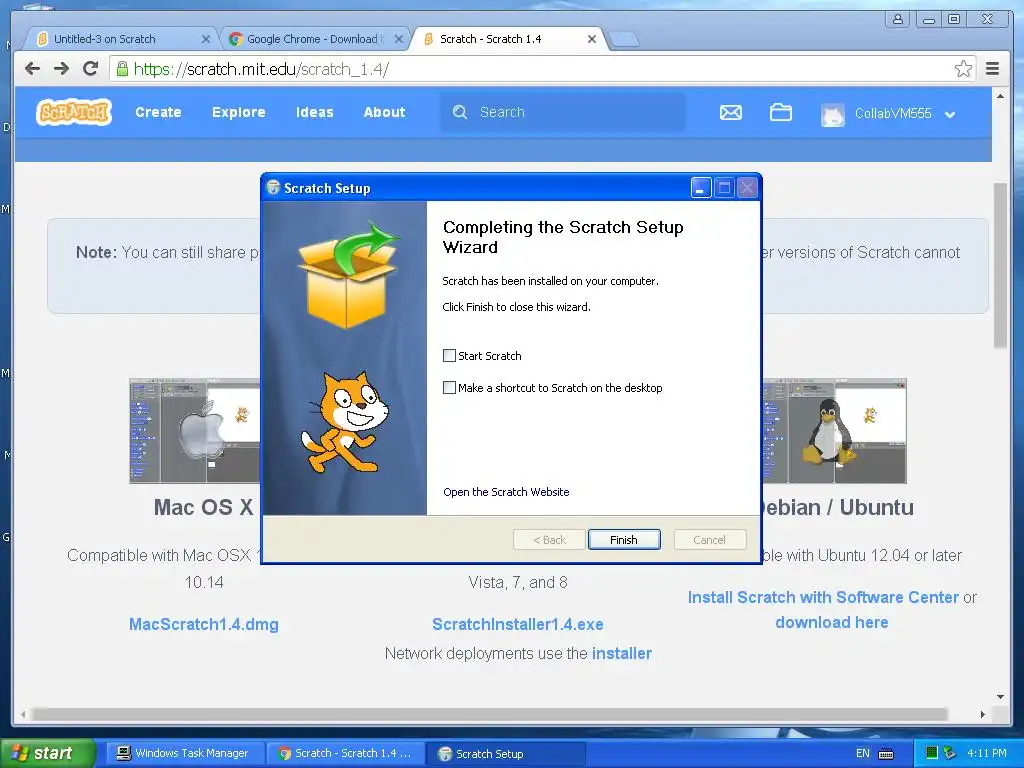Click the Debian / Ubuntu penguin thumbnail
The width and height of the screenshot is (1024, 768).
[x=835, y=431]
